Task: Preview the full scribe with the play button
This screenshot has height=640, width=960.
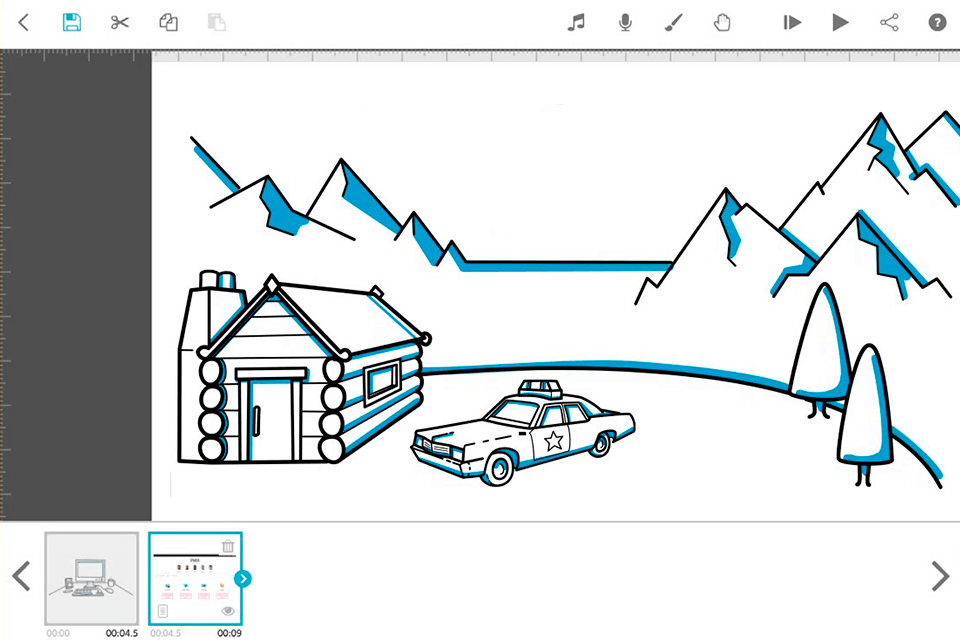Action: click(791, 22)
